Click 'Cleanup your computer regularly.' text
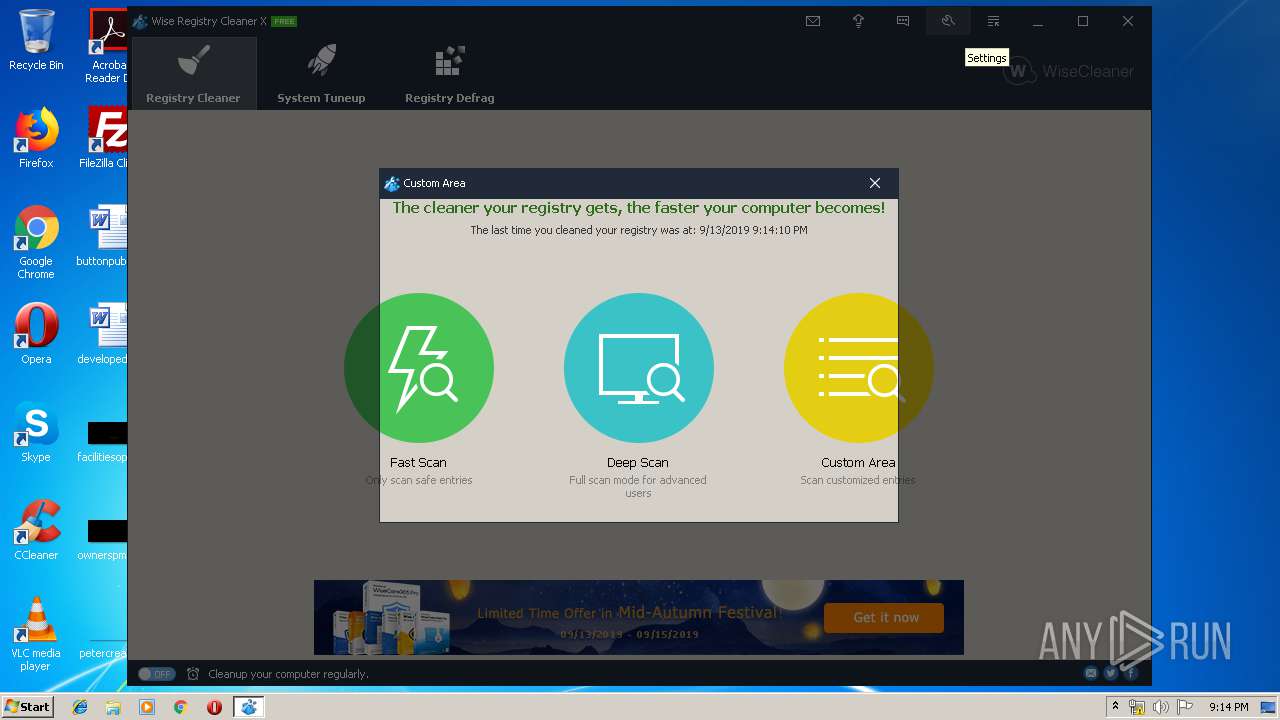 tap(288, 674)
